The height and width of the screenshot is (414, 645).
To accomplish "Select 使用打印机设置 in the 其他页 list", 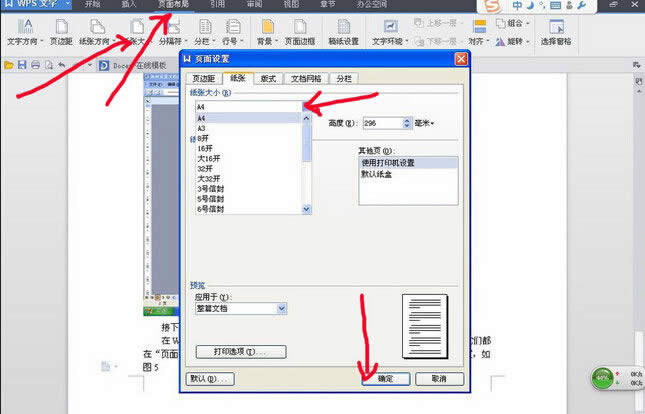I will click(x=408, y=163).
